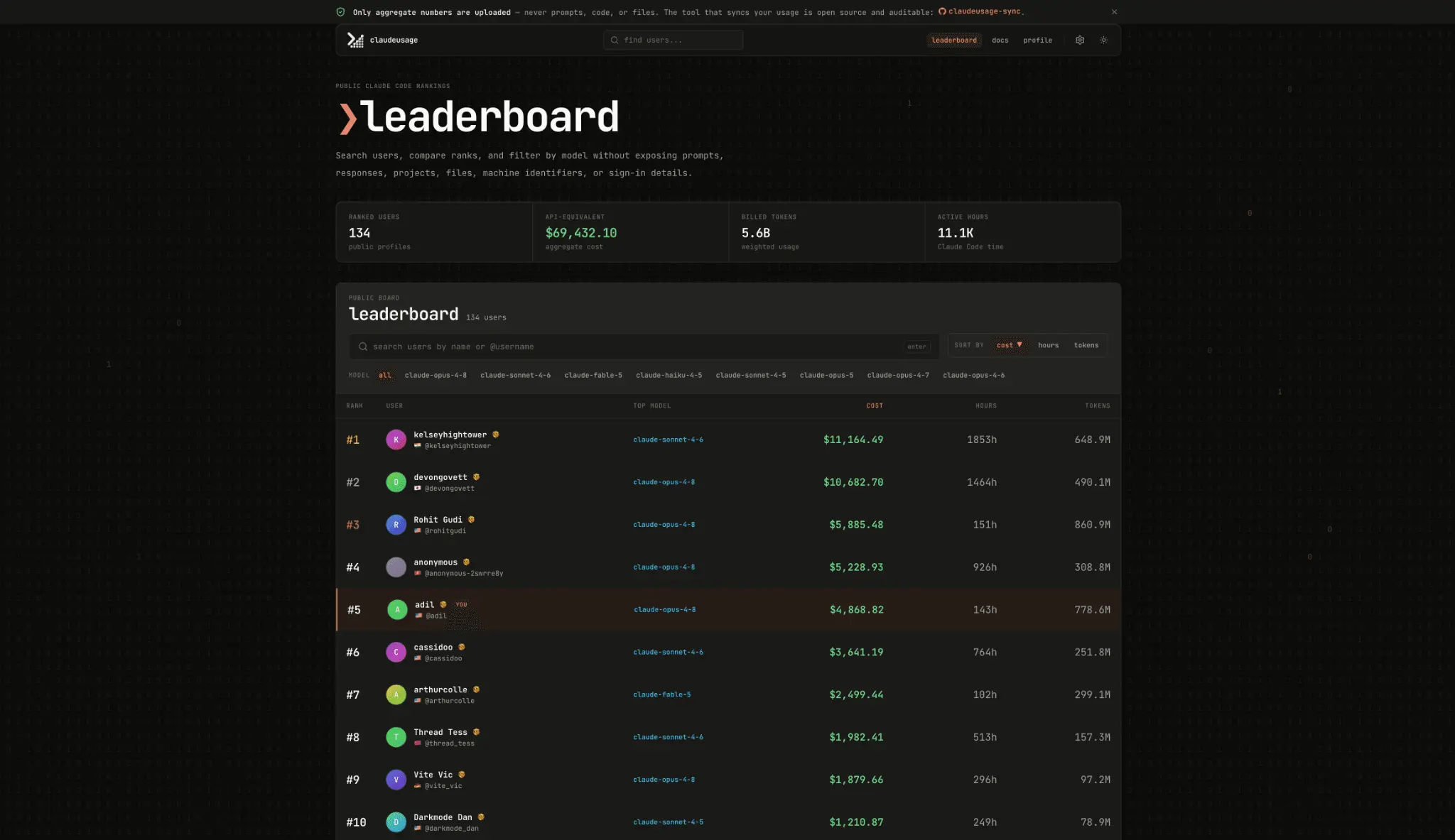Open the docs nav item
The image size is (1455, 840).
[x=1000, y=40]
